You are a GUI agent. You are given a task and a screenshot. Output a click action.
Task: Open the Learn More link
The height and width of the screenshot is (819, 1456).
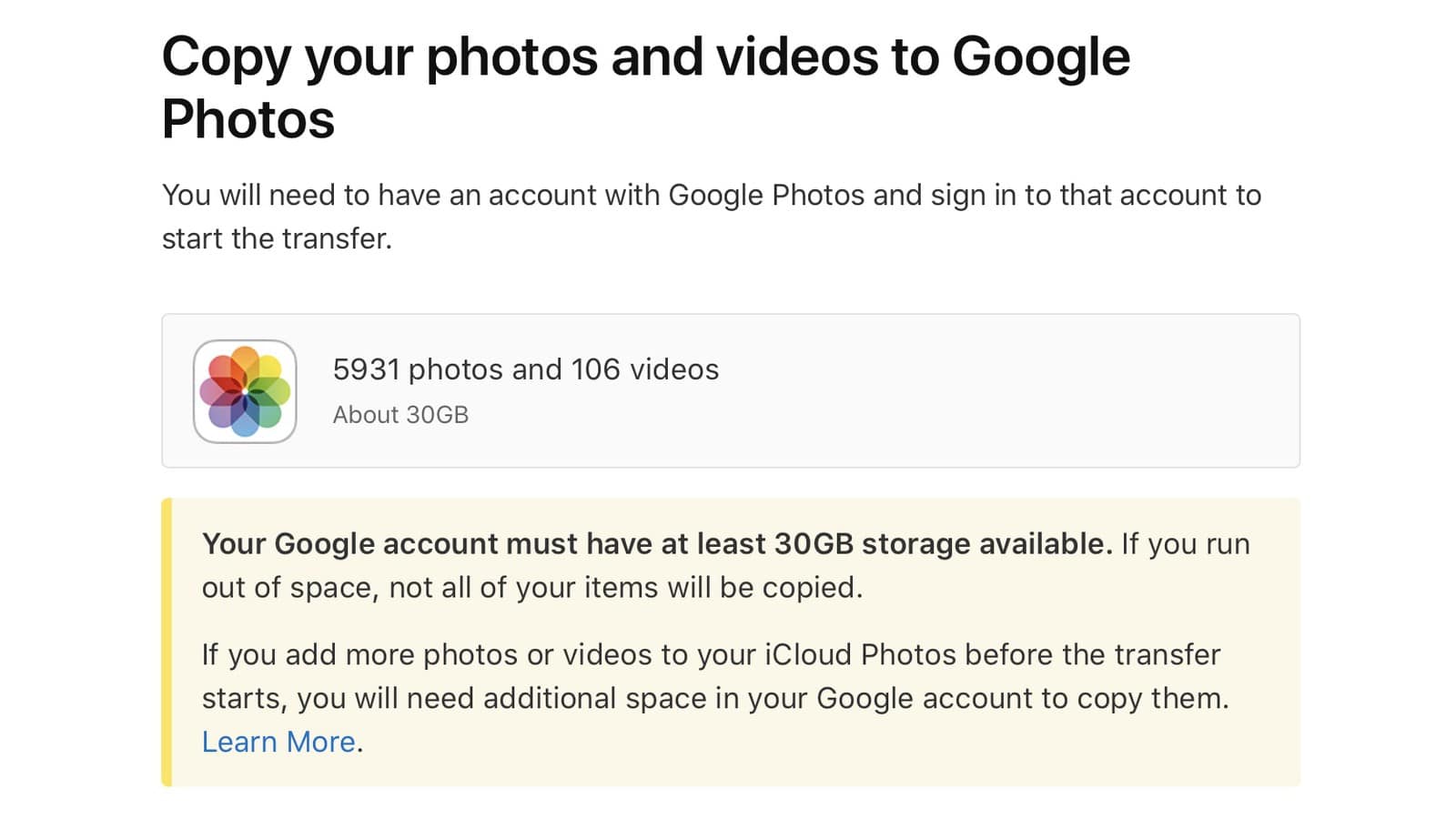click(x=278, y=742)
